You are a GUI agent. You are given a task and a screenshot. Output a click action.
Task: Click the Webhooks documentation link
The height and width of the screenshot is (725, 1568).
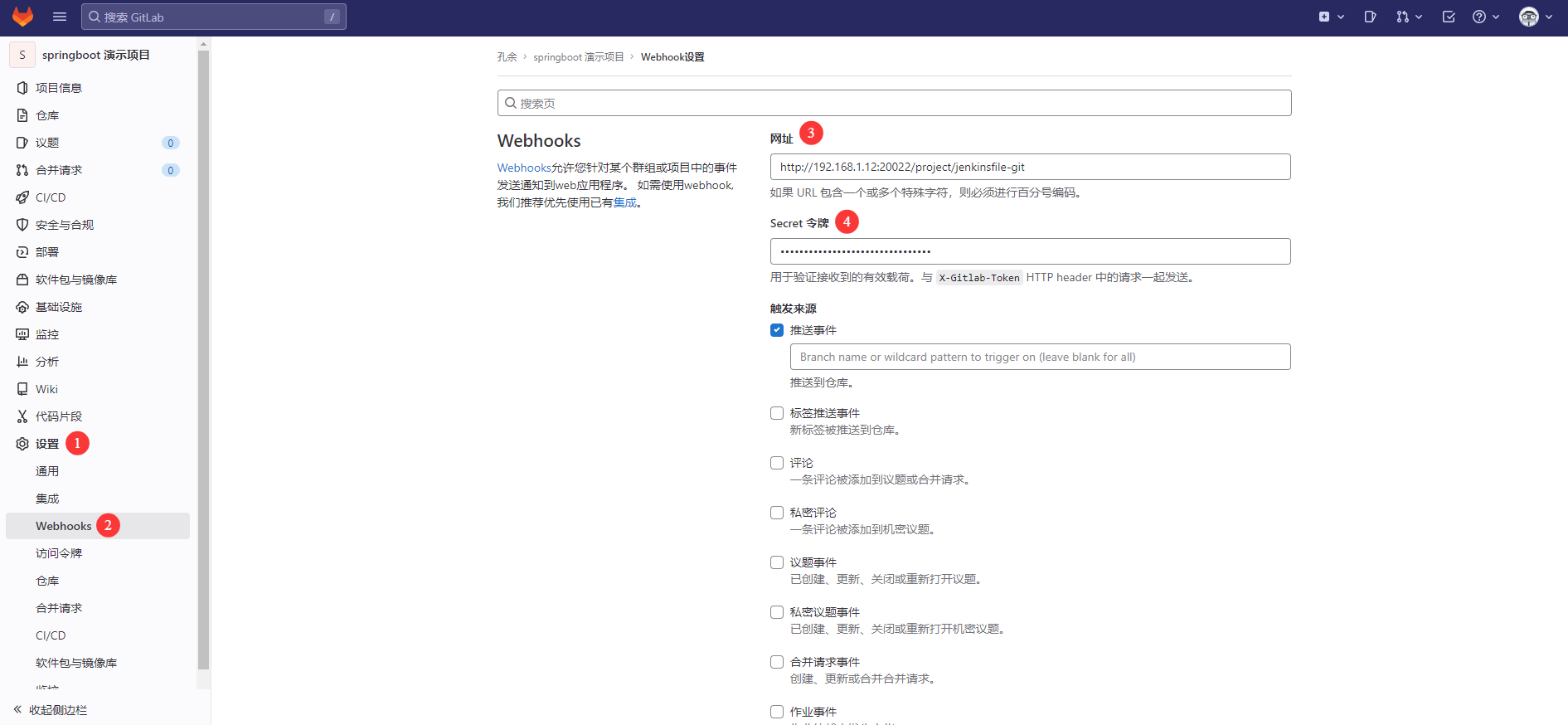524,168
